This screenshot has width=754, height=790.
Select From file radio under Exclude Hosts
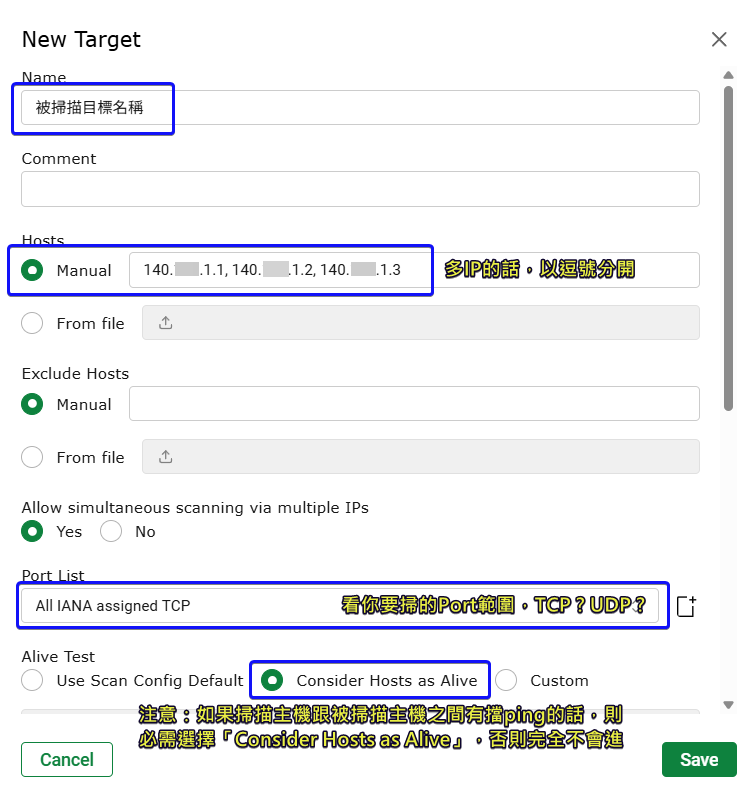[x=33, y=457]
